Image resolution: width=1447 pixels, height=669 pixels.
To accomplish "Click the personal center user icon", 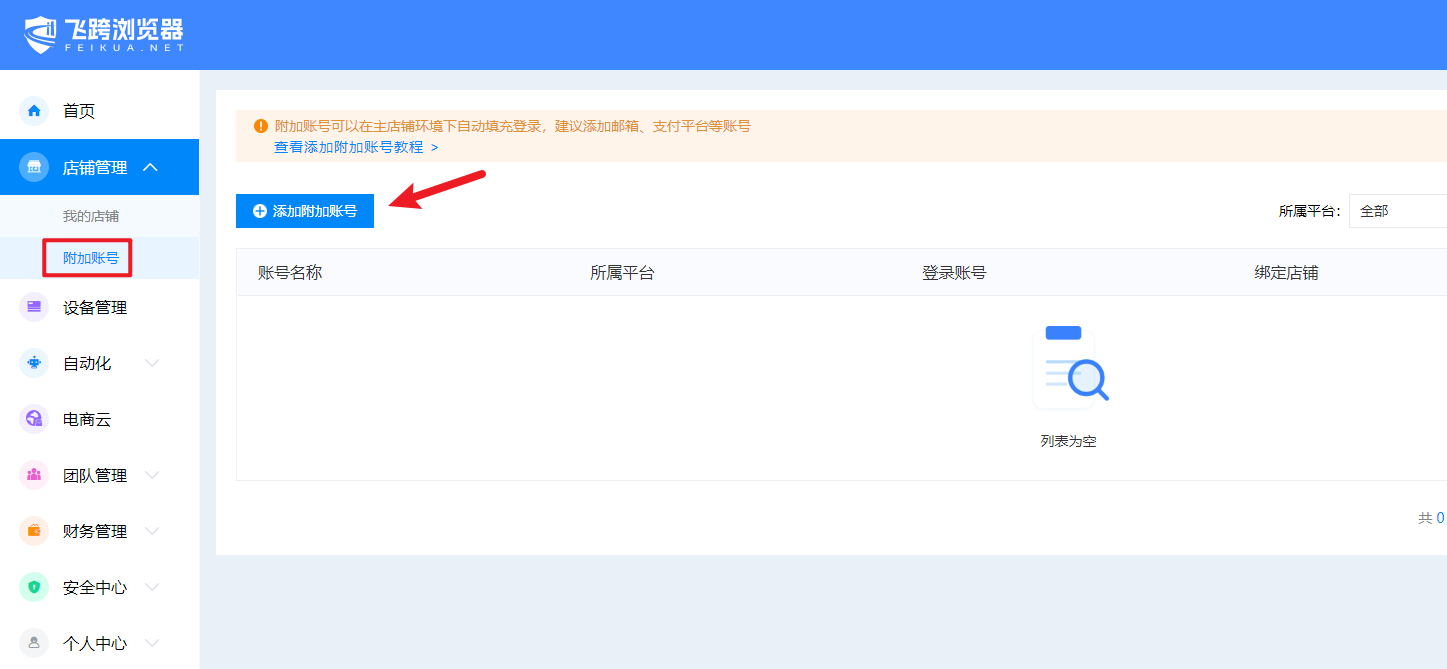I will [34, 643].
